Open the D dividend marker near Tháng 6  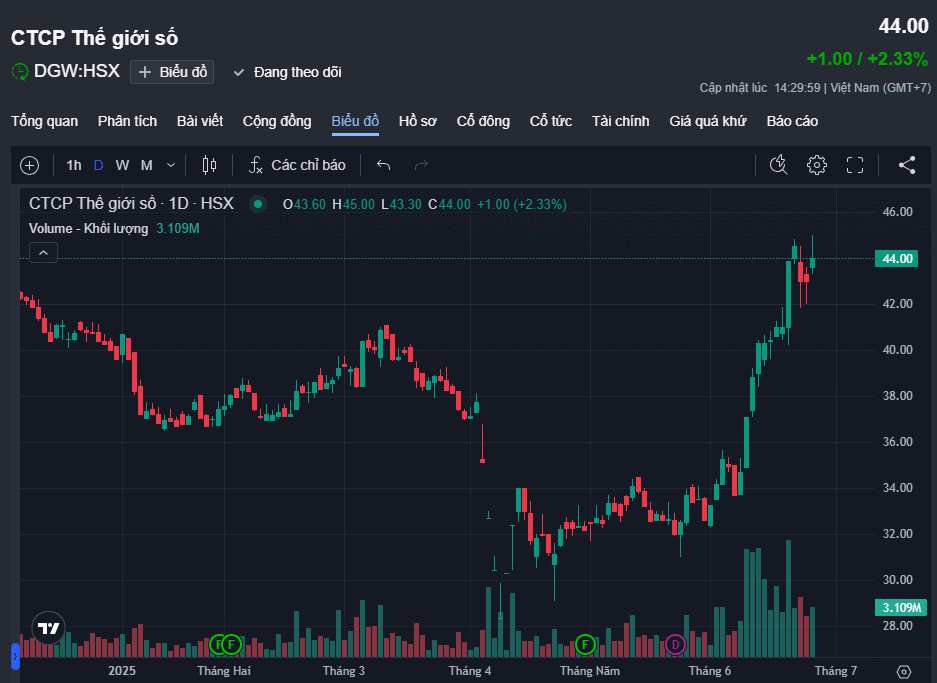675,645
